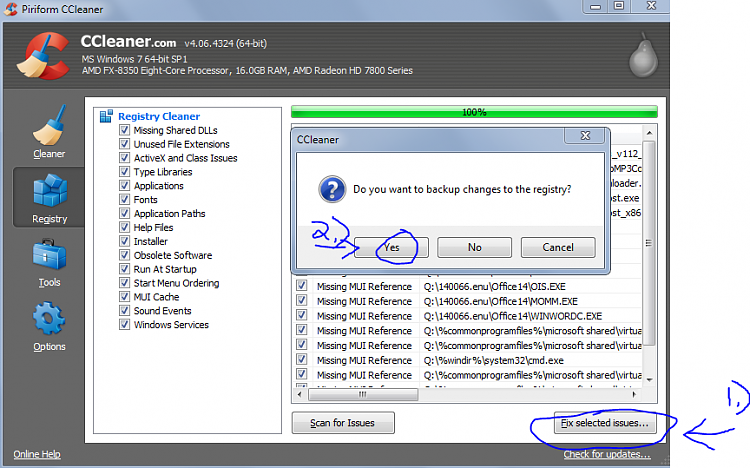Viewport: 750px width, 468px height.
Task: Click No in backup dialog
Action: pos(474,247)
